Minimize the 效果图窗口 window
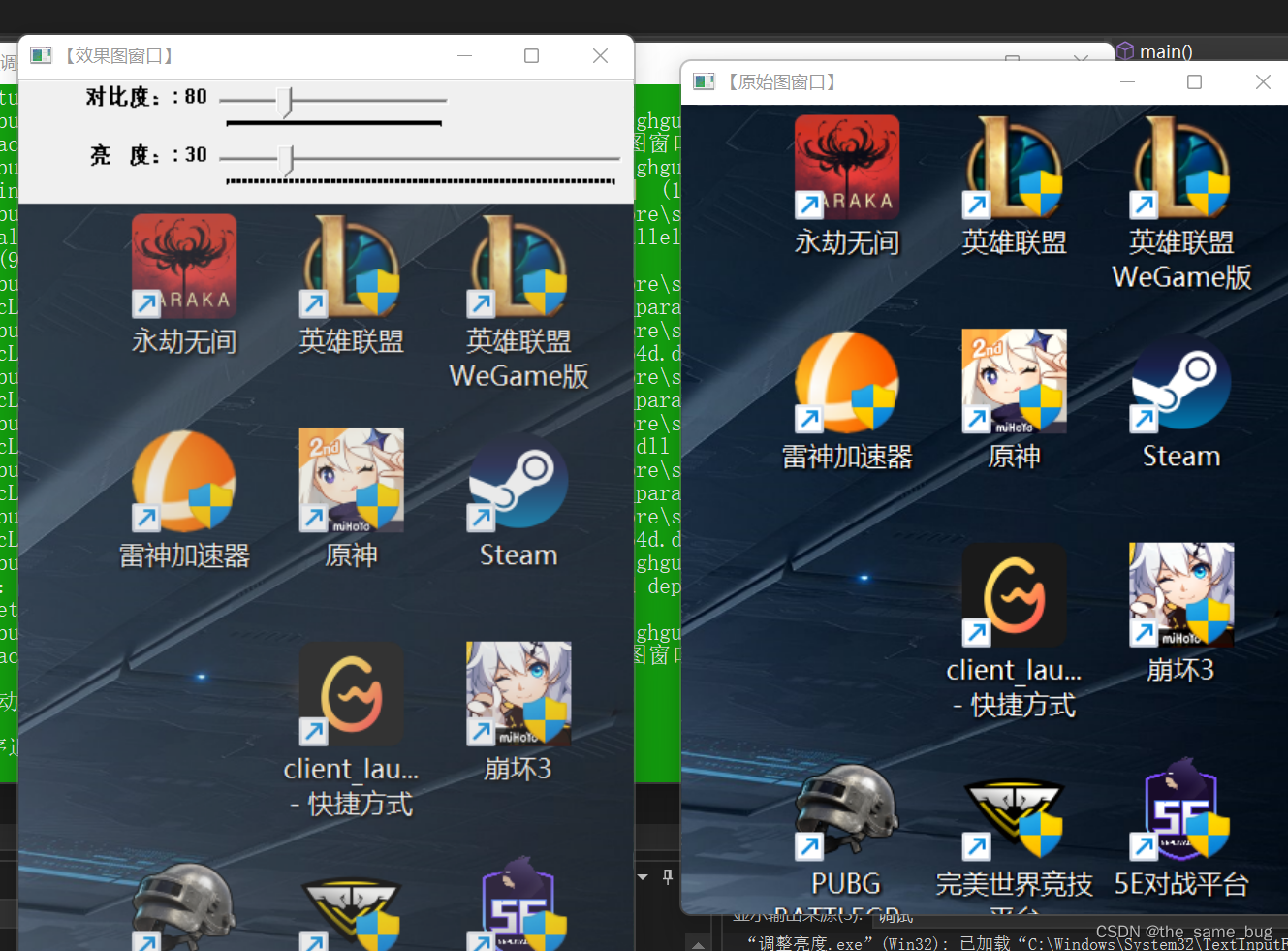Screen dimensions: 1288x951 click(465, 56)
